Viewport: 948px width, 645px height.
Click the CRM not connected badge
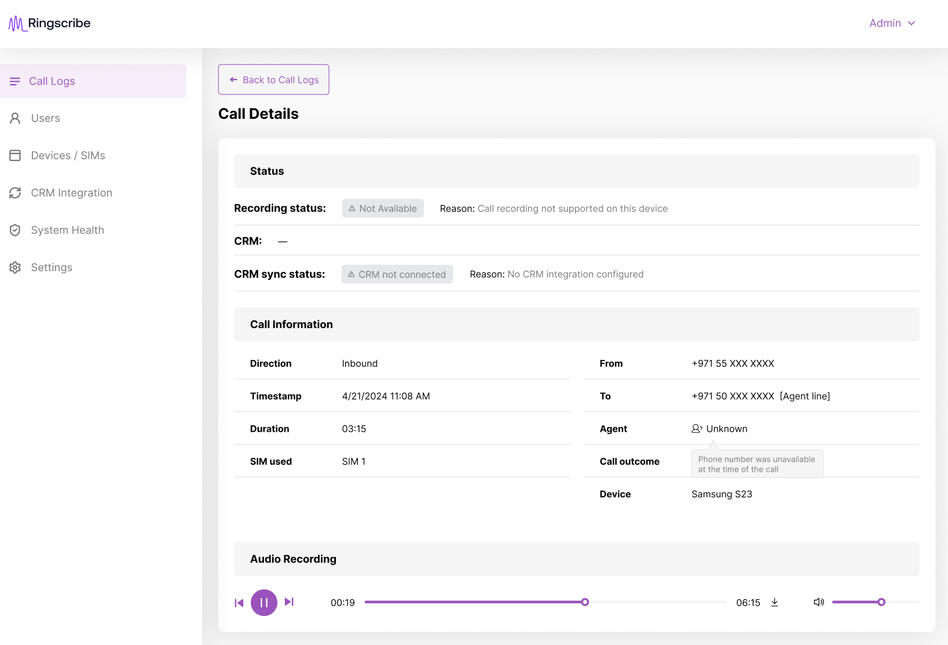pyautogui.click(x=397, y=274)
